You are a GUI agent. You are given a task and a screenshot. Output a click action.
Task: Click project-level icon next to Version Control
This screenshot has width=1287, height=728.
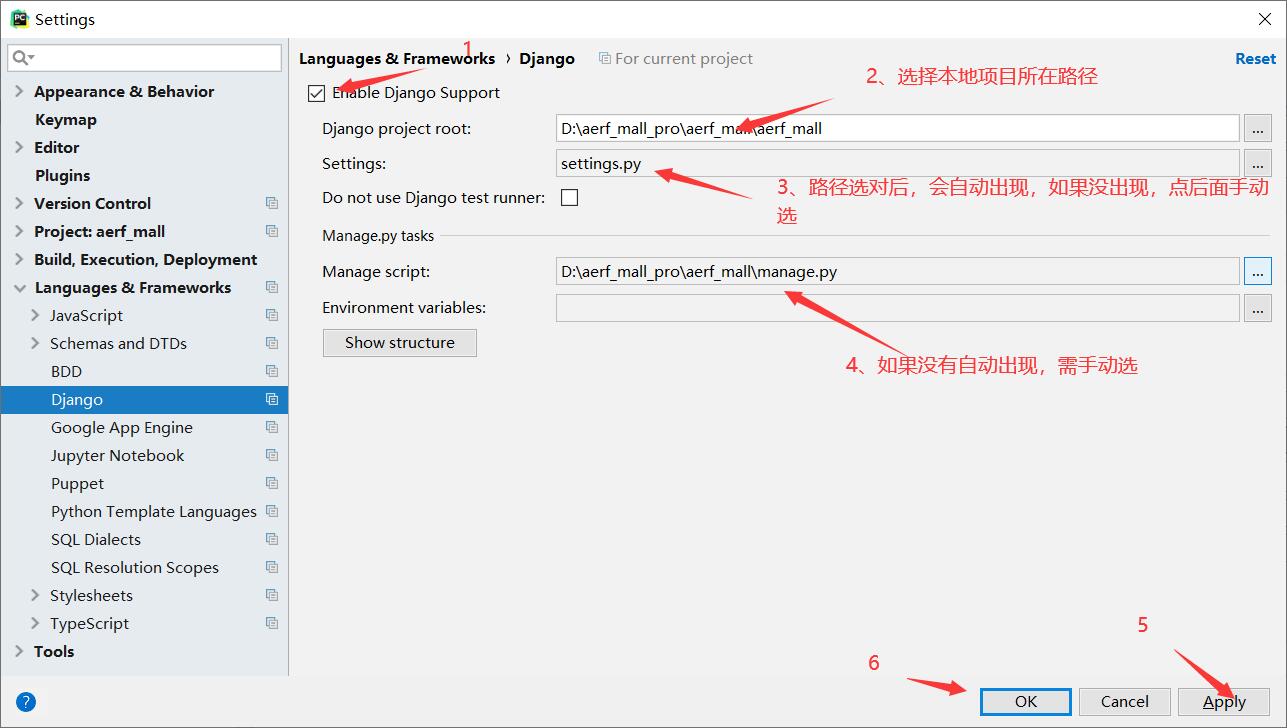pyautogui.click(x=271, y=203)
